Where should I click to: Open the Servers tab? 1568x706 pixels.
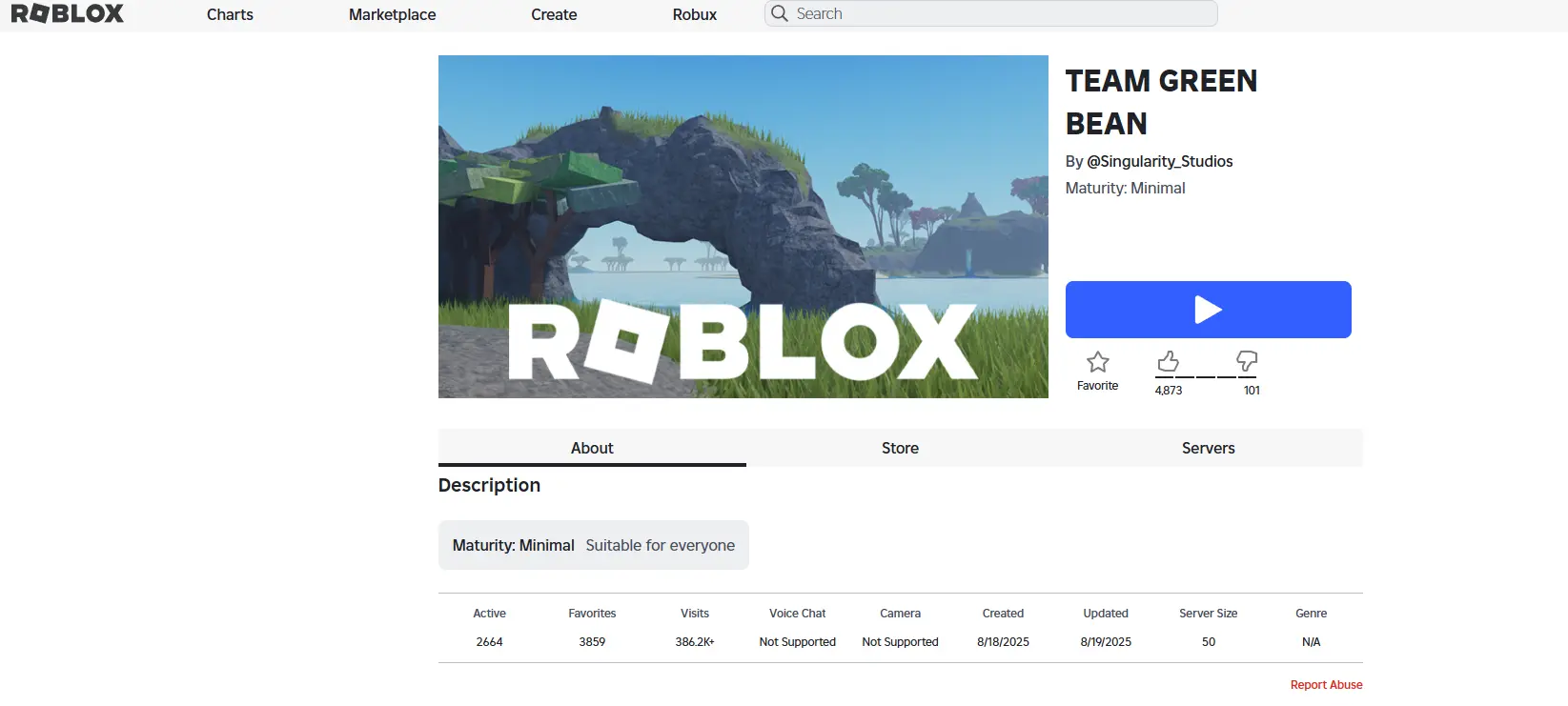(1208, 448)
